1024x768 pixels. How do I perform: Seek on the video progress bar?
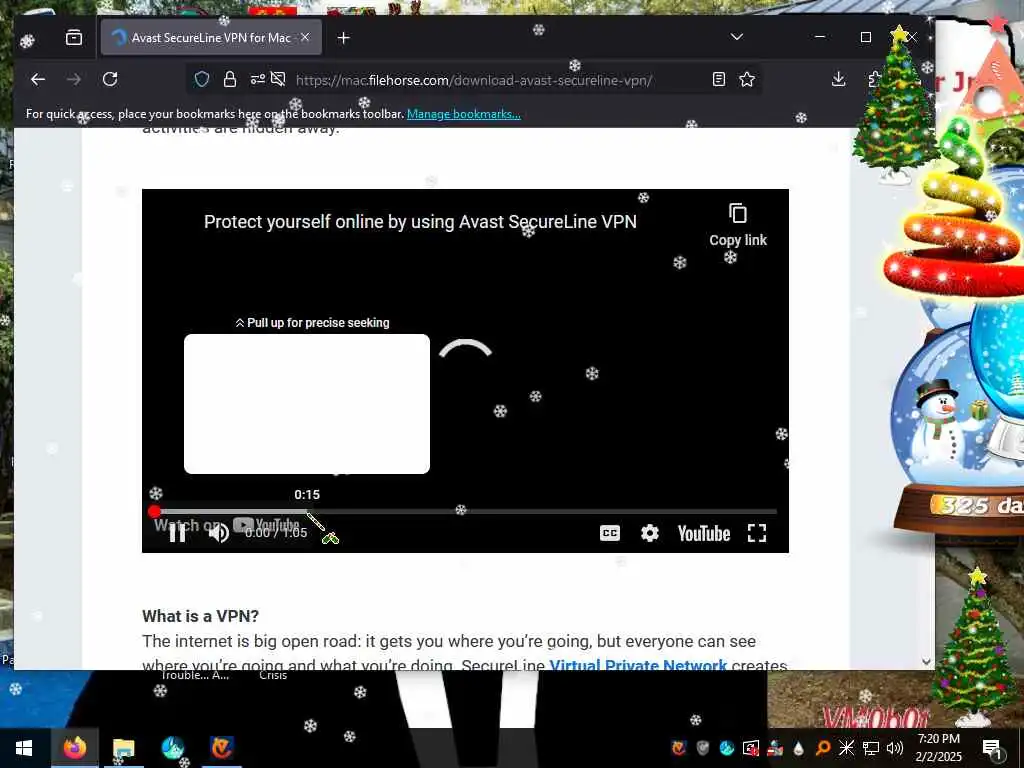click(465, 511)
